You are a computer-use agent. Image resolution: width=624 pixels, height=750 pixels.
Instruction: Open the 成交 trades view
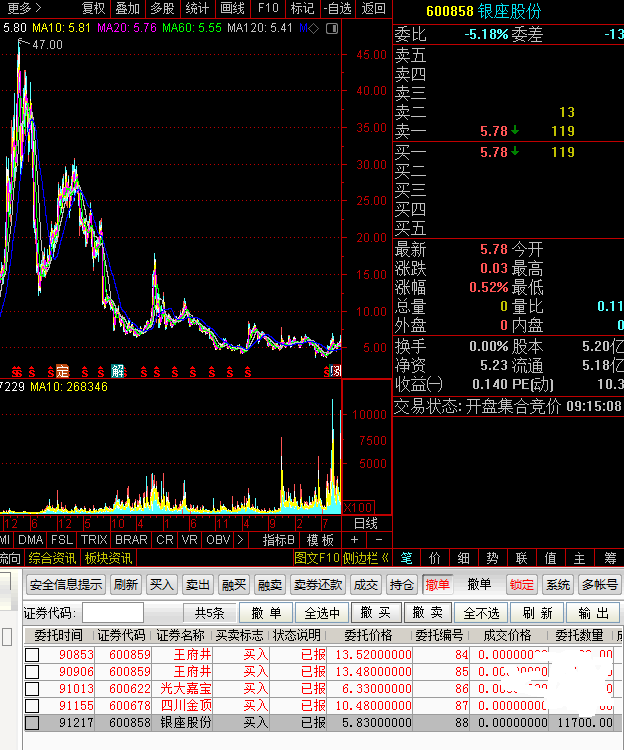tap(366, 585)
